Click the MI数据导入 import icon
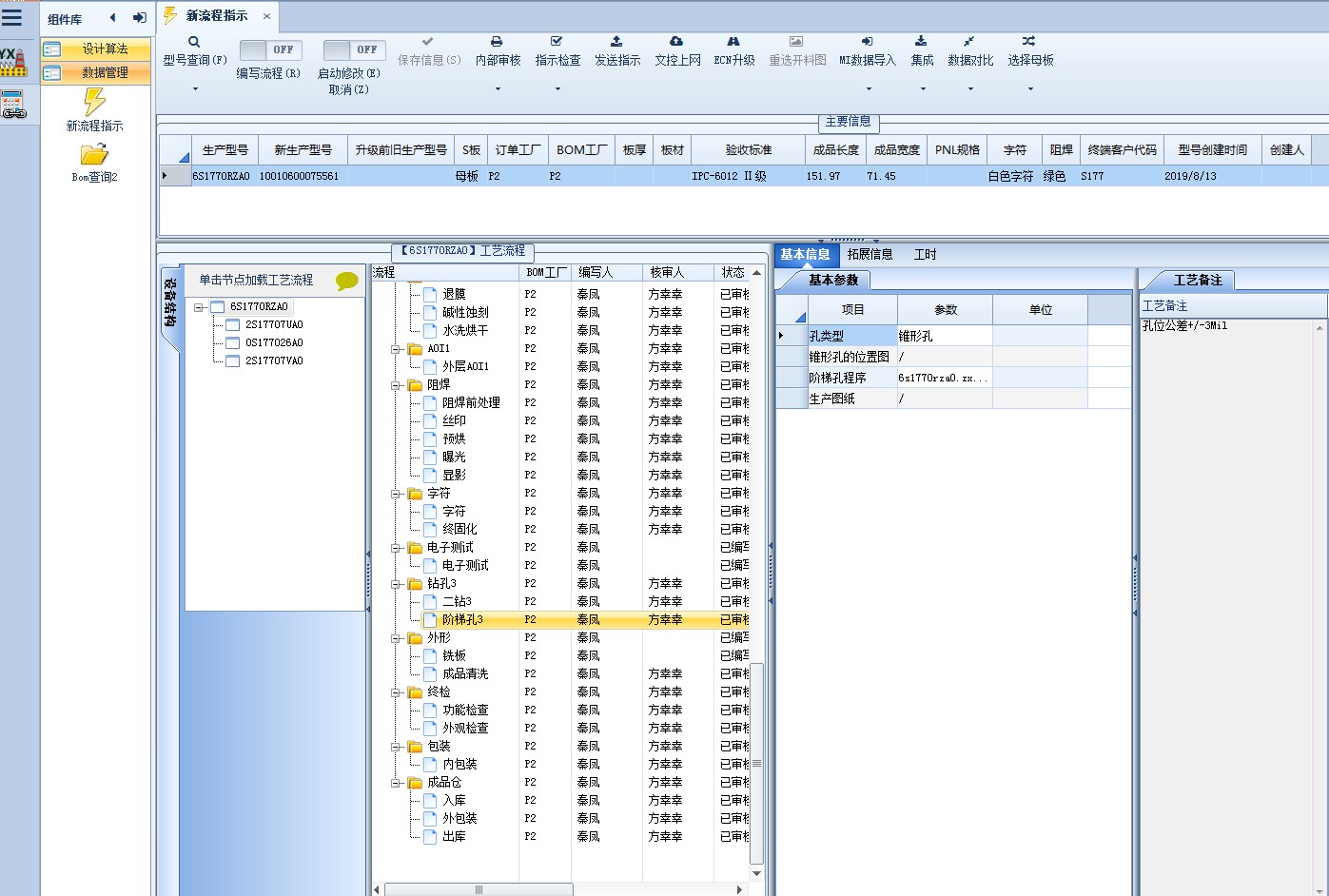 (x=867, y=42)
